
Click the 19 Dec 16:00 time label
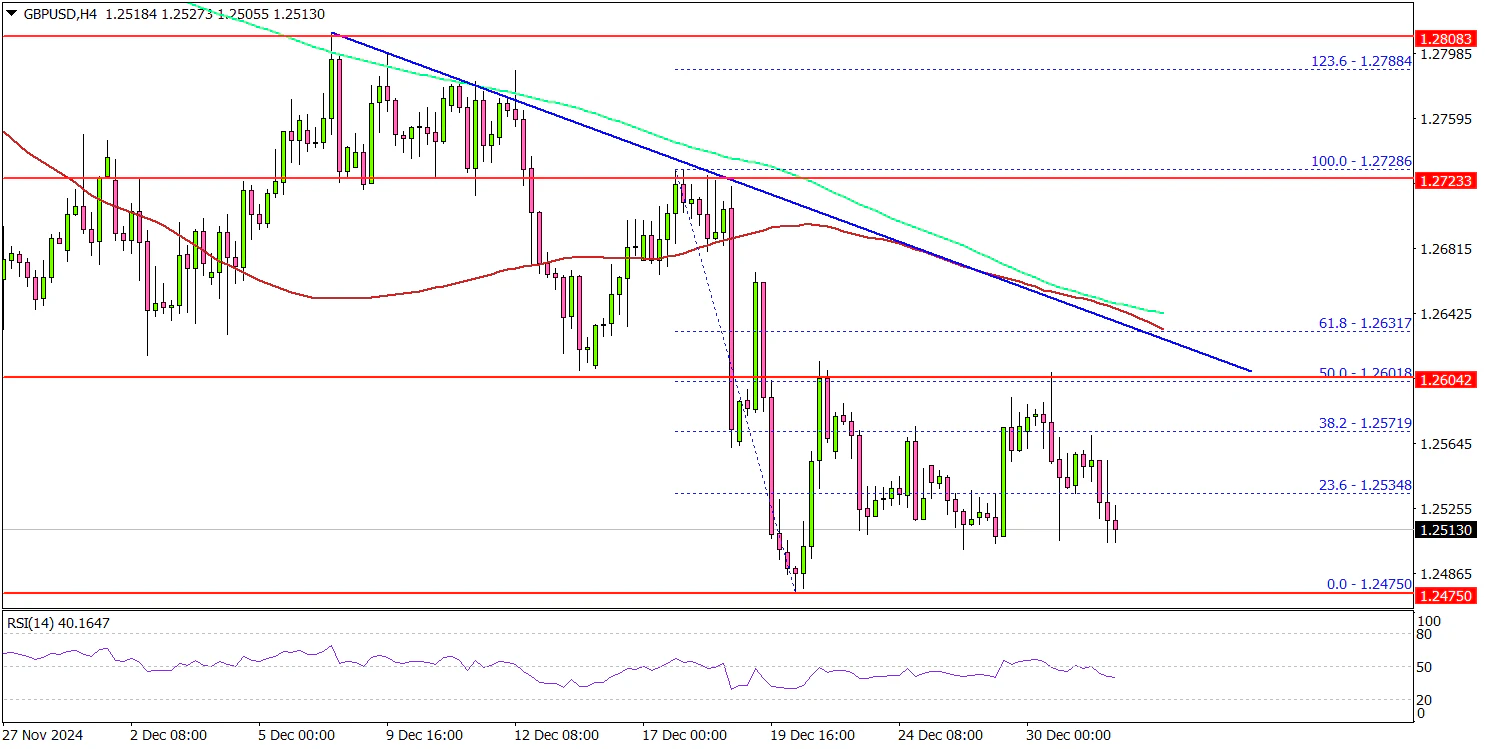[812, 735]
